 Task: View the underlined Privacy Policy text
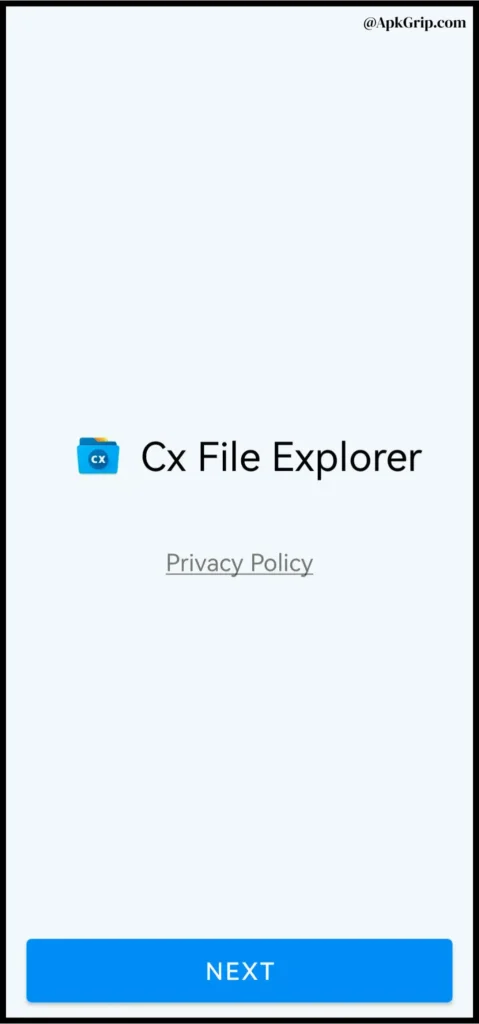coord(239,563)
